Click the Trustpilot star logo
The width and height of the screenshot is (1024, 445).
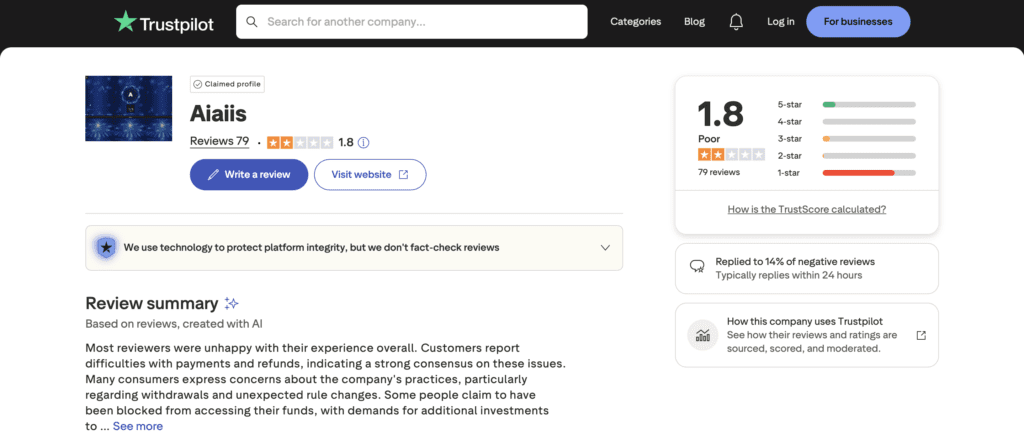[x=125, y=22]
